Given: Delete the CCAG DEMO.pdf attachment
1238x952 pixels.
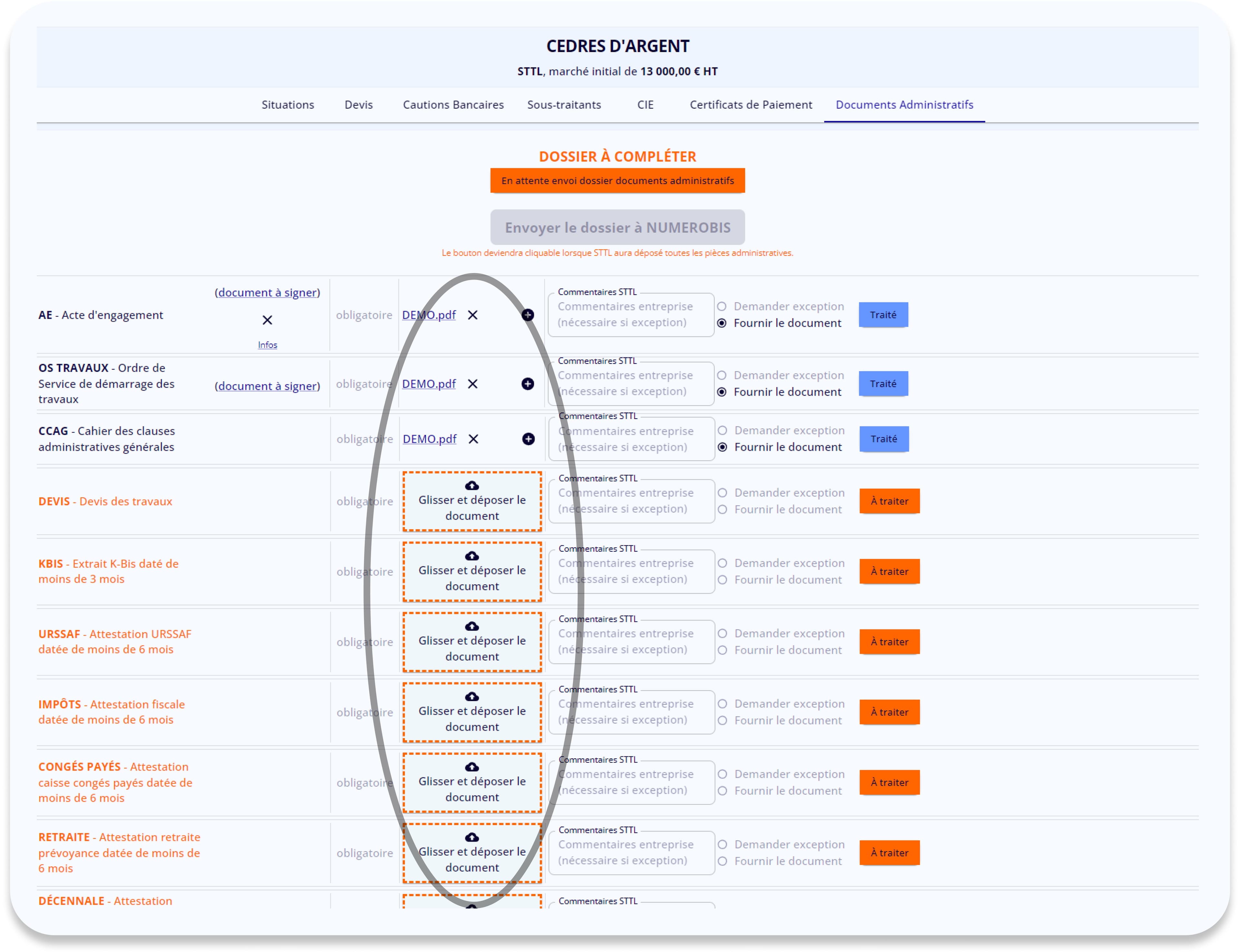Looking at the screenshot, I should click(474, 439).
